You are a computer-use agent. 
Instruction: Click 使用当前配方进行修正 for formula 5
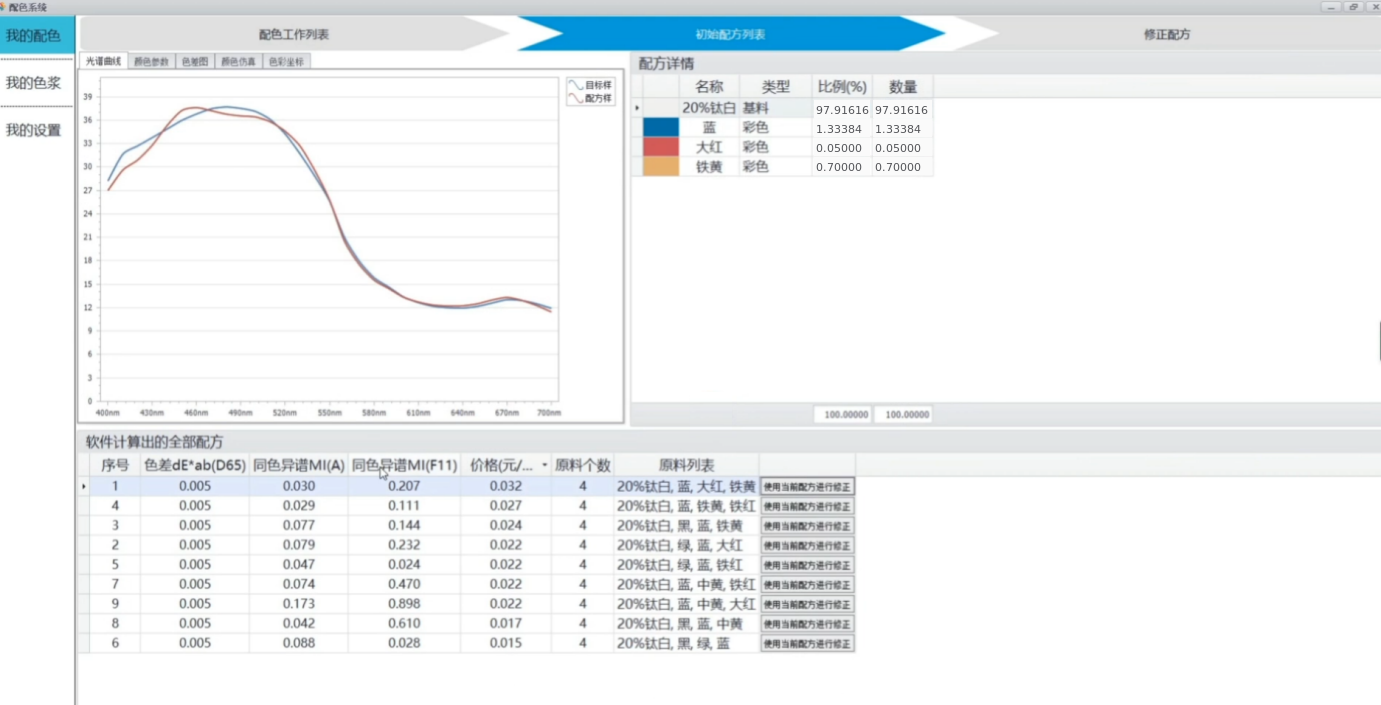[807, 565]
